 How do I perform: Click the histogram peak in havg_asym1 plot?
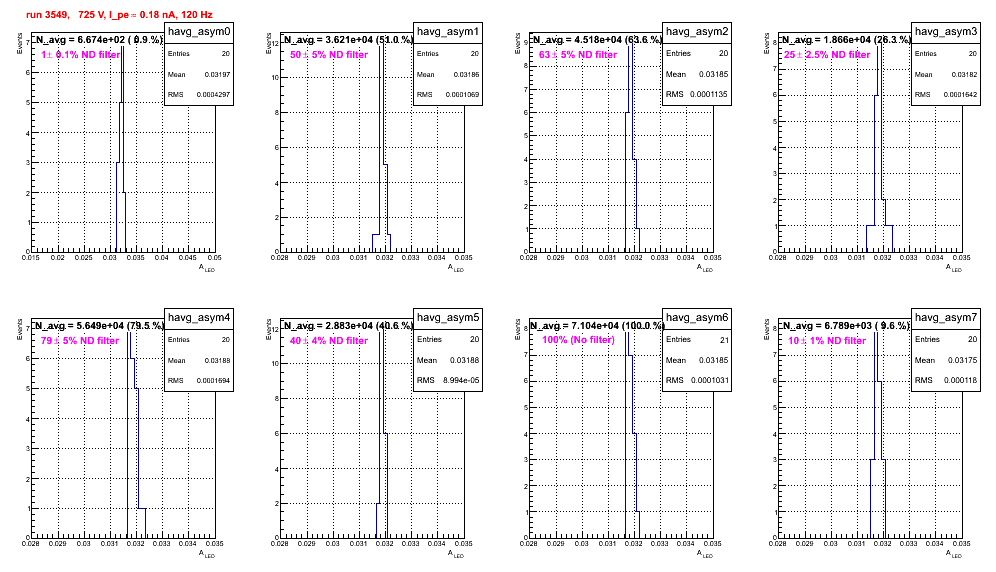coord(381,47)
